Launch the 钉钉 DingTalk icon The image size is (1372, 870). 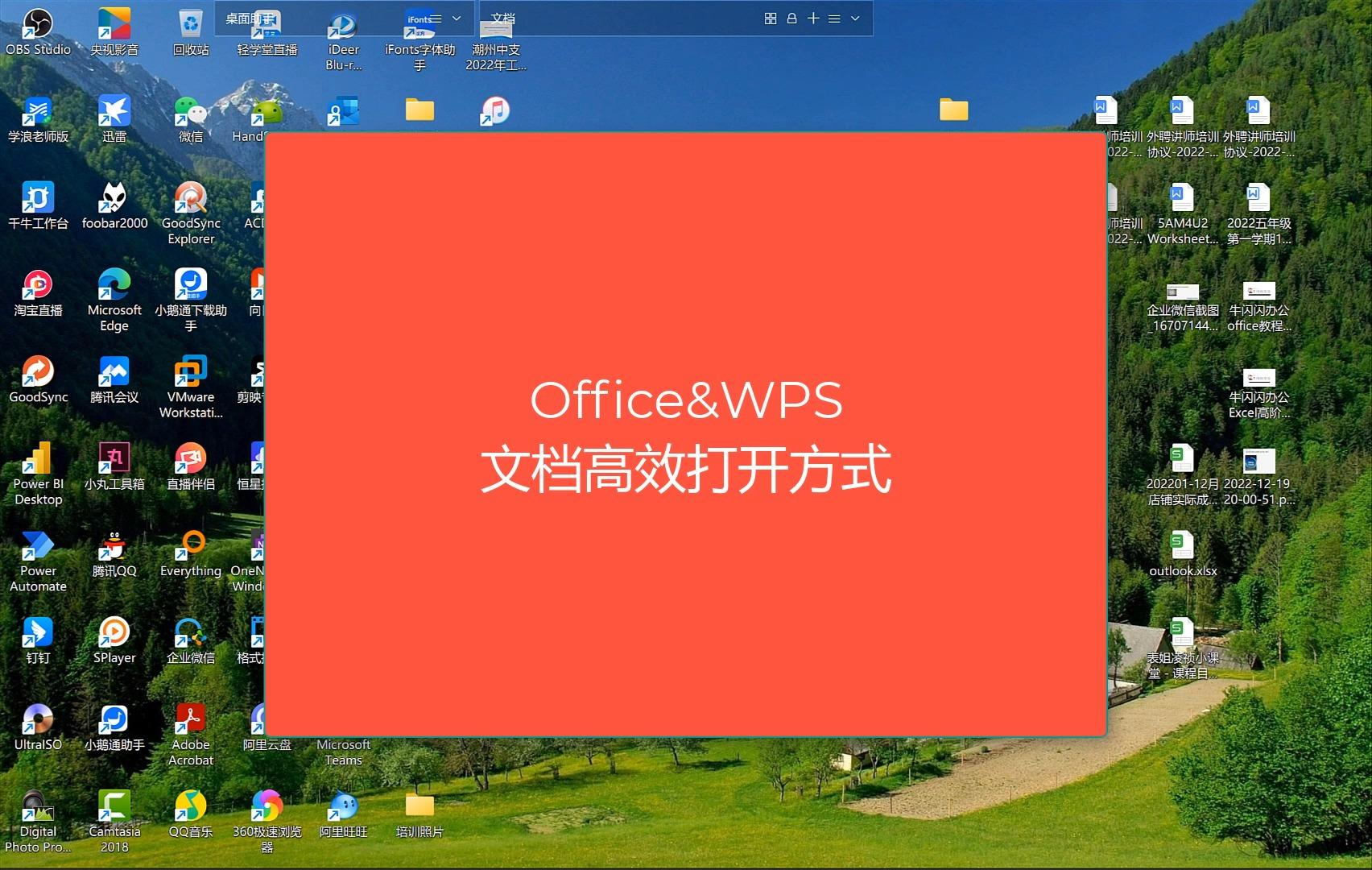click(x=38, y=641)
